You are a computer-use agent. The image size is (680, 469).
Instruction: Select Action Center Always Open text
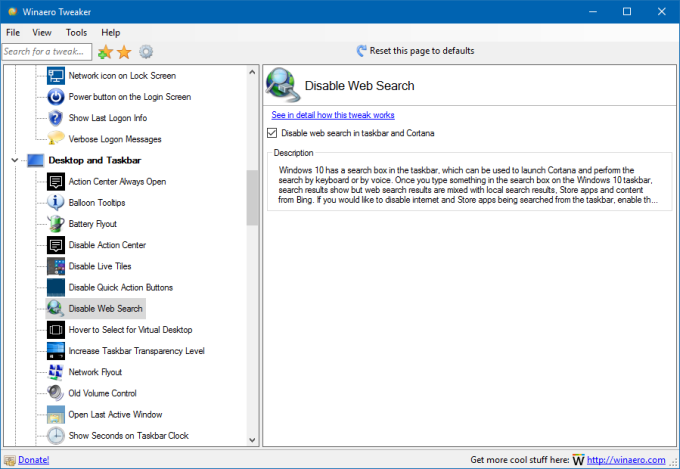click(117, 182)
